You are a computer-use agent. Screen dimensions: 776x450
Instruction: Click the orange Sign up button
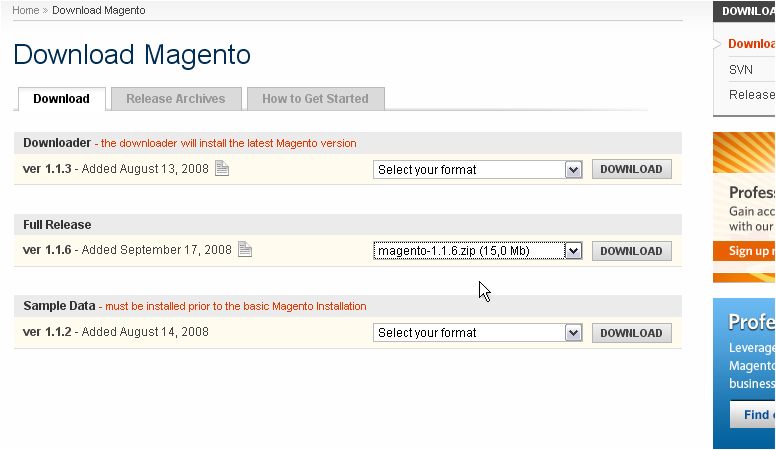tap(748, 251)
